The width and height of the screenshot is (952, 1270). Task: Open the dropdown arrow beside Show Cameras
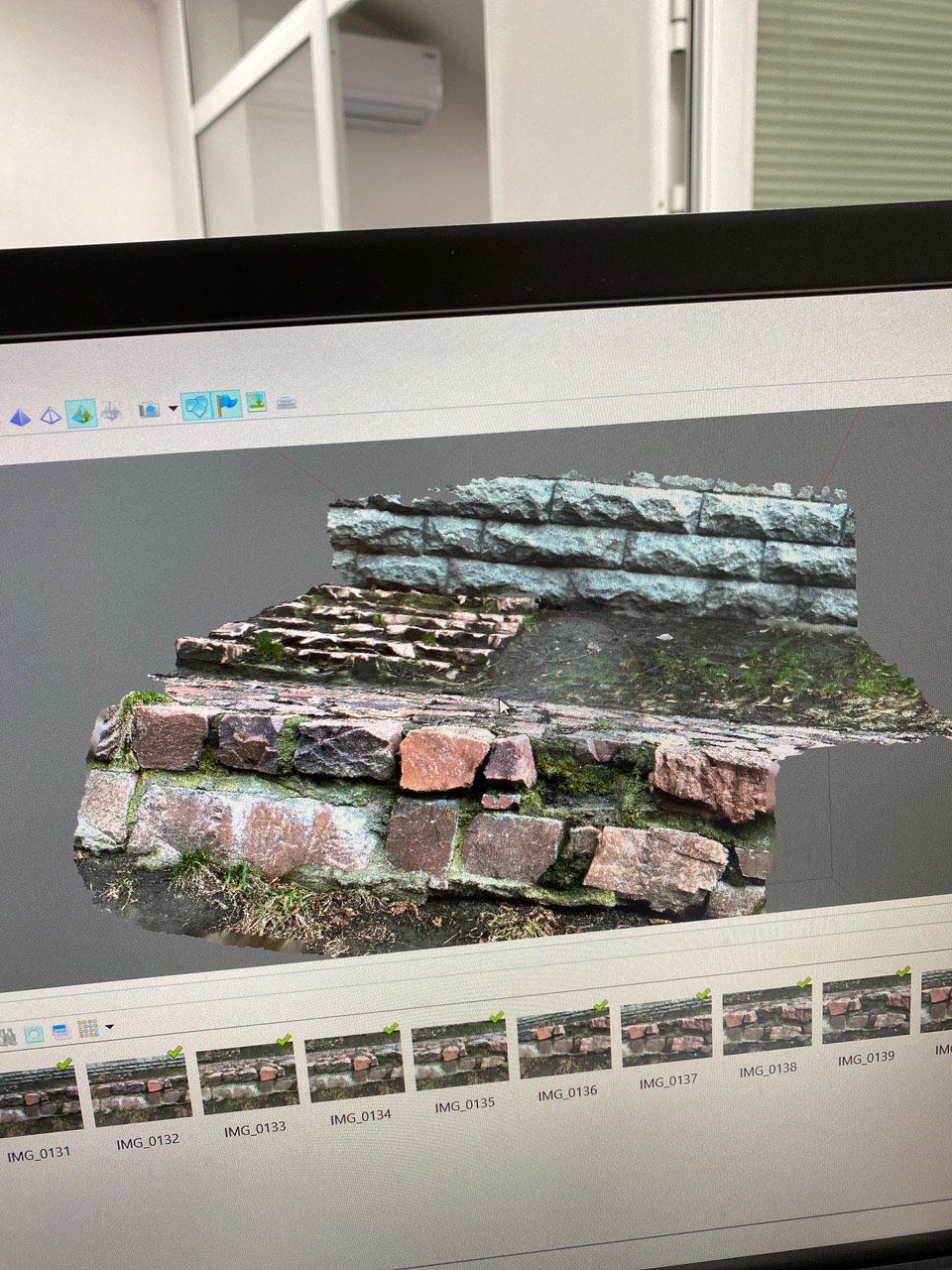pos(173,409)
